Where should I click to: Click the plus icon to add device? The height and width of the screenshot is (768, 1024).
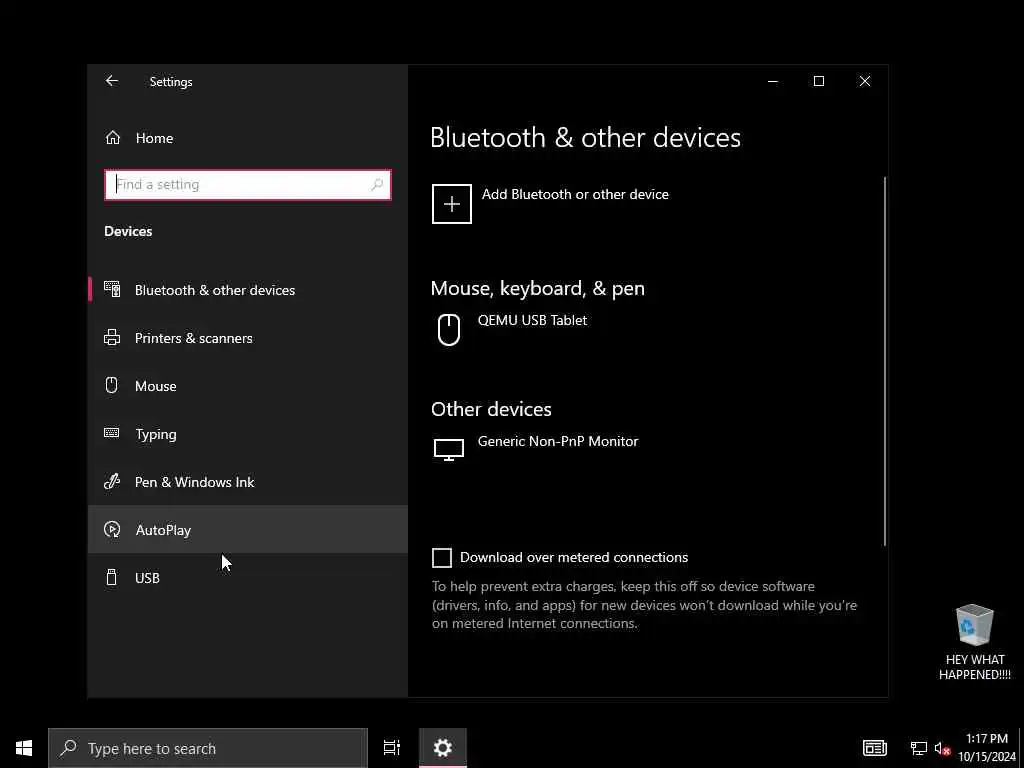(x=452, y=204)
